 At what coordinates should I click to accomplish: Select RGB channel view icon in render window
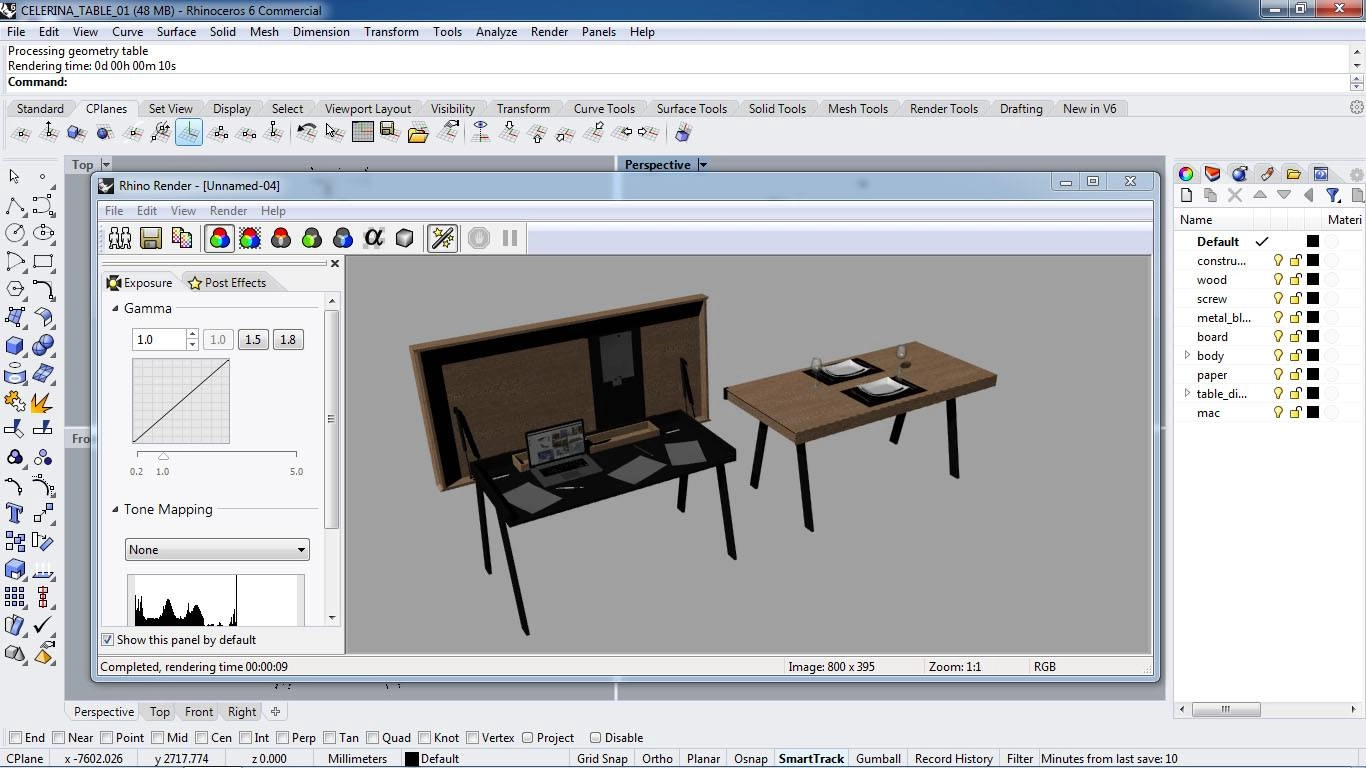pos(219,238)
